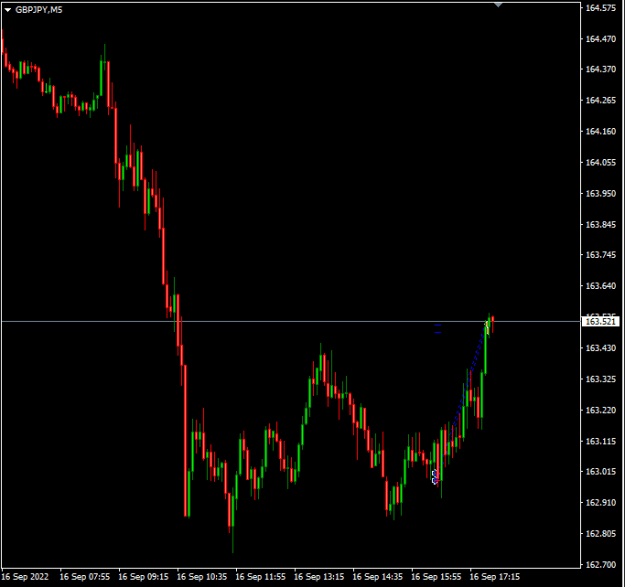Click the 163.745 price scale label
625x587 pixels.
click(x=600, y=255)
